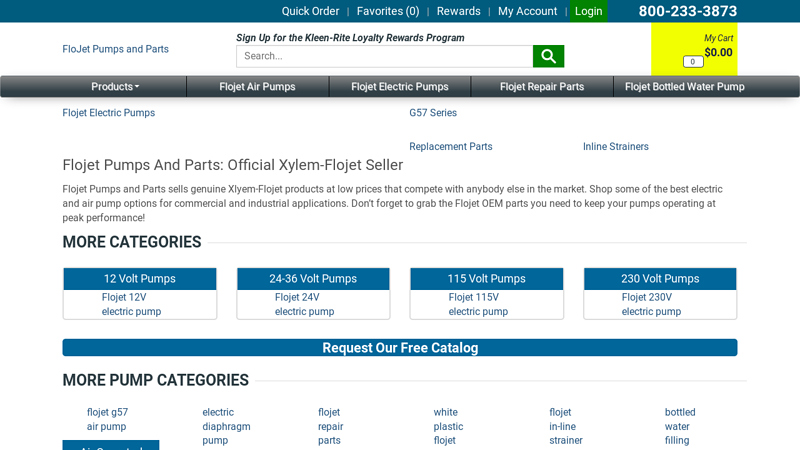The image size is (800, 450).
Task: Select 115 Volt Pumps category header
Action: coord(487,279)
